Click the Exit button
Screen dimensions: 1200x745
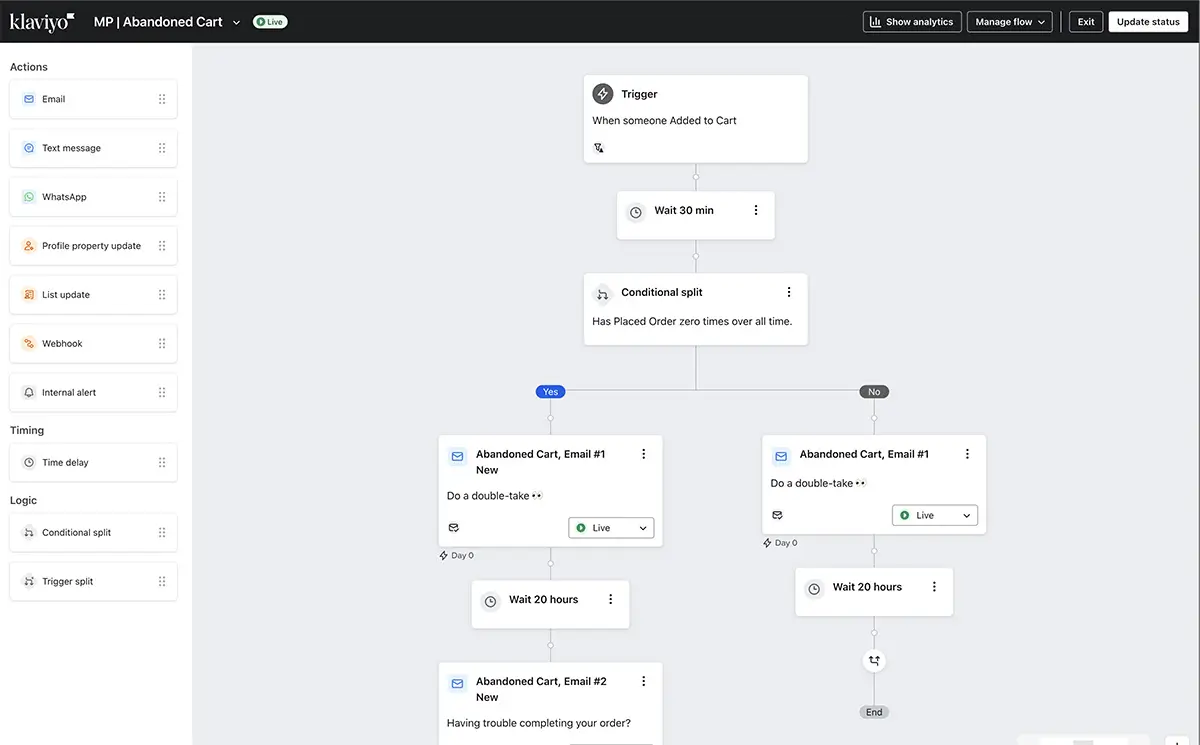pyautogui.click(x=1085, y=21)
